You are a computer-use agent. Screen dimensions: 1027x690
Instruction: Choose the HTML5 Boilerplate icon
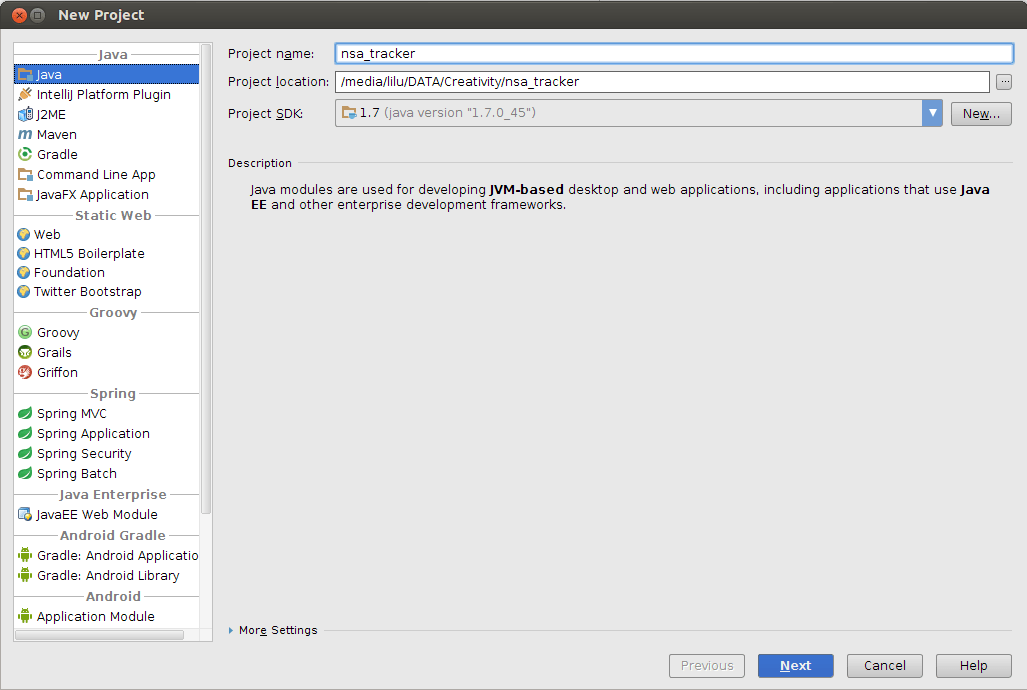[x=24, y=253]
